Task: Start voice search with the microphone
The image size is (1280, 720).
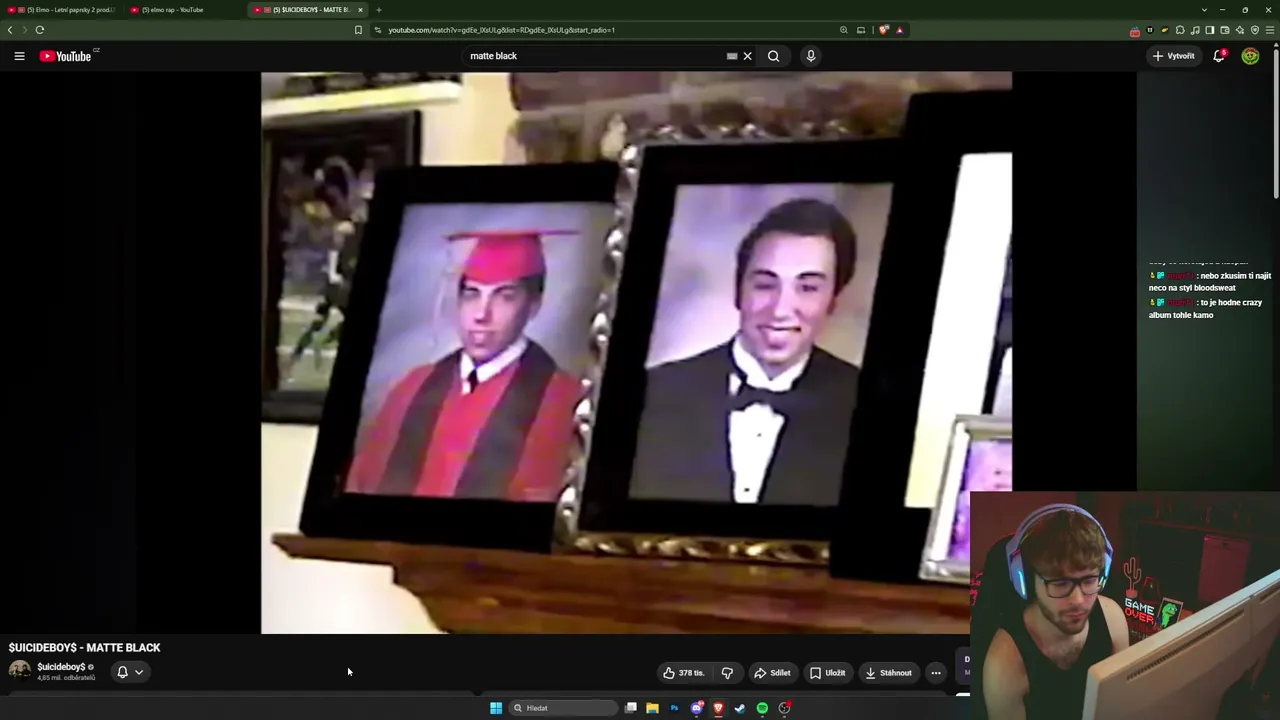Action: coord(811,56)
